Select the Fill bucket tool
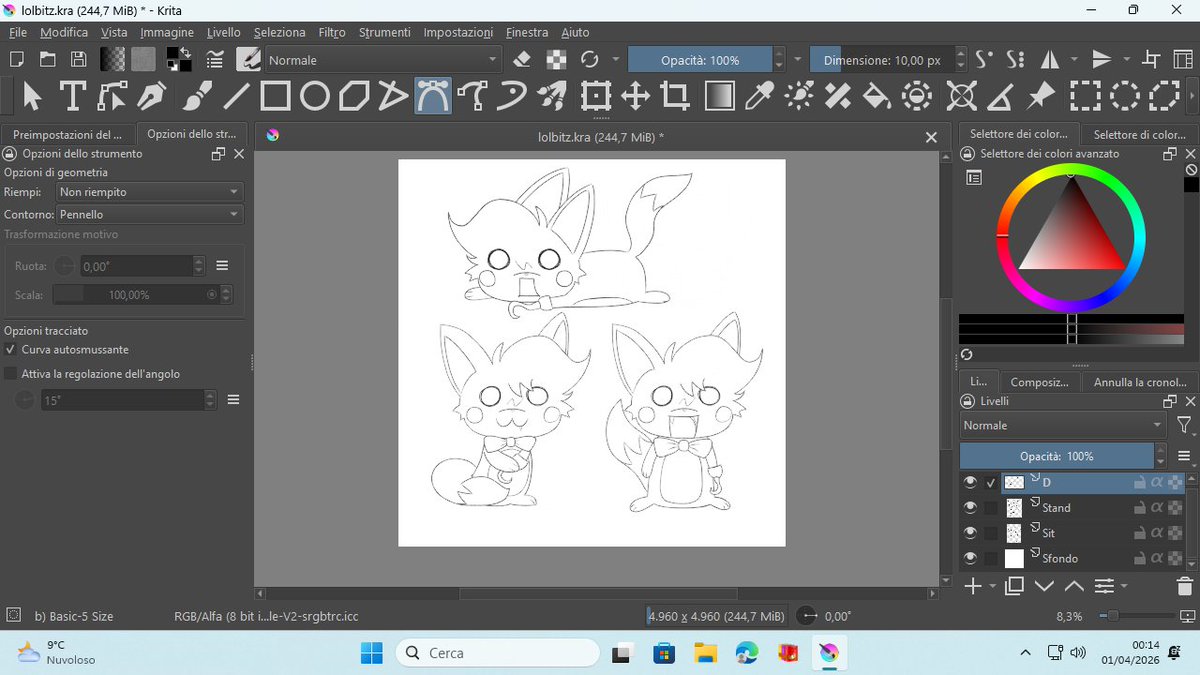The image size is (1200, 675). (876, 96)
